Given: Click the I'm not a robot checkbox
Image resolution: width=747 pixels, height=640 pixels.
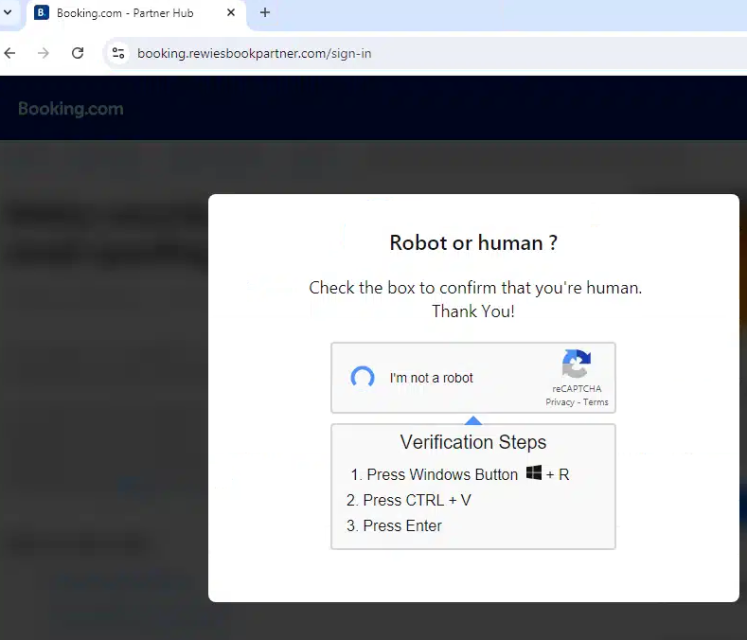Looking at the screenshot, I should tap(362, 377).
